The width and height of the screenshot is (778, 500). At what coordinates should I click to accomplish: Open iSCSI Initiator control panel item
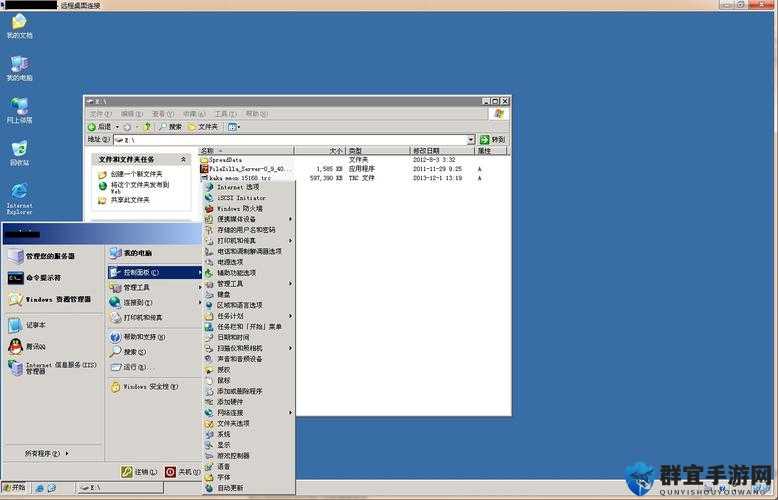(x=249, y=198)
